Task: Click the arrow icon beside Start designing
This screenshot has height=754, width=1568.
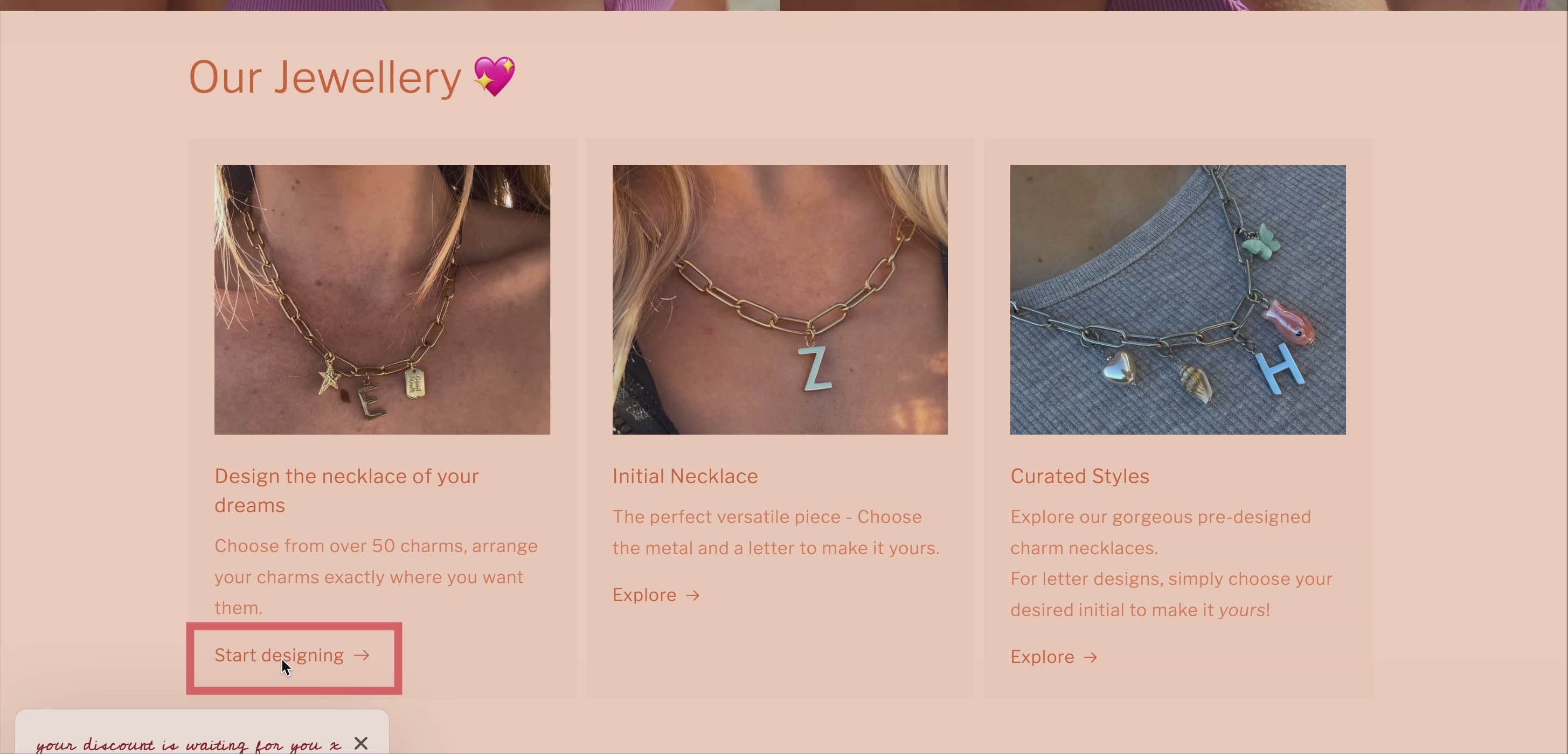Action: [362, 655]
